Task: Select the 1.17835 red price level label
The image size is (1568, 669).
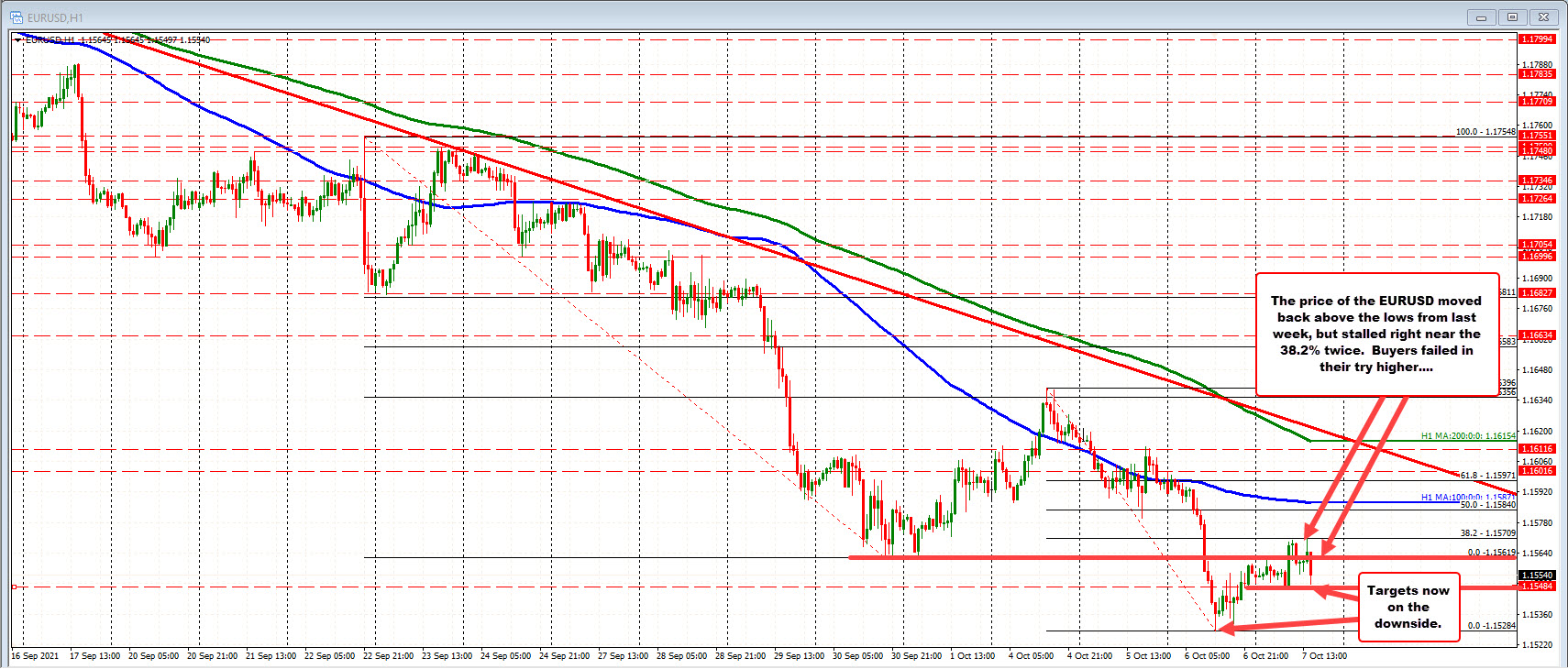Action: click(1537, 74)
